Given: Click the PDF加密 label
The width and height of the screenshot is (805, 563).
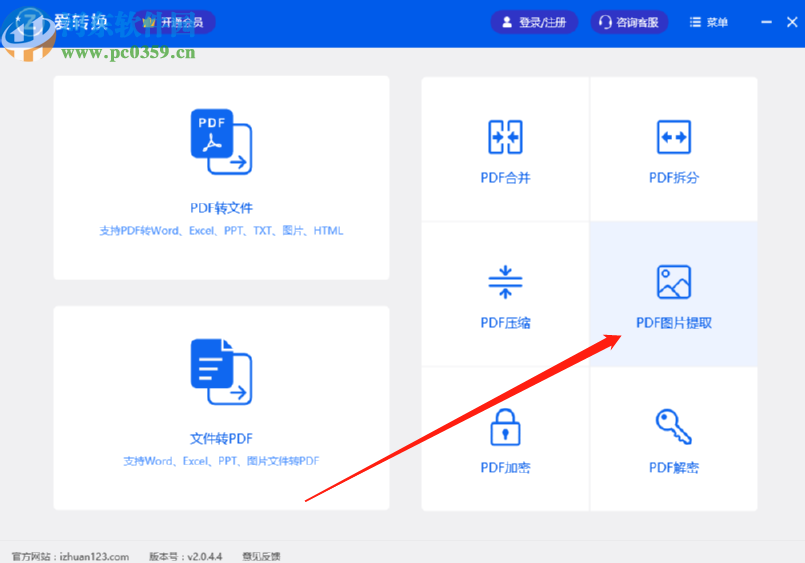Looking at the screenshot, I should click(x=505, y=468).
